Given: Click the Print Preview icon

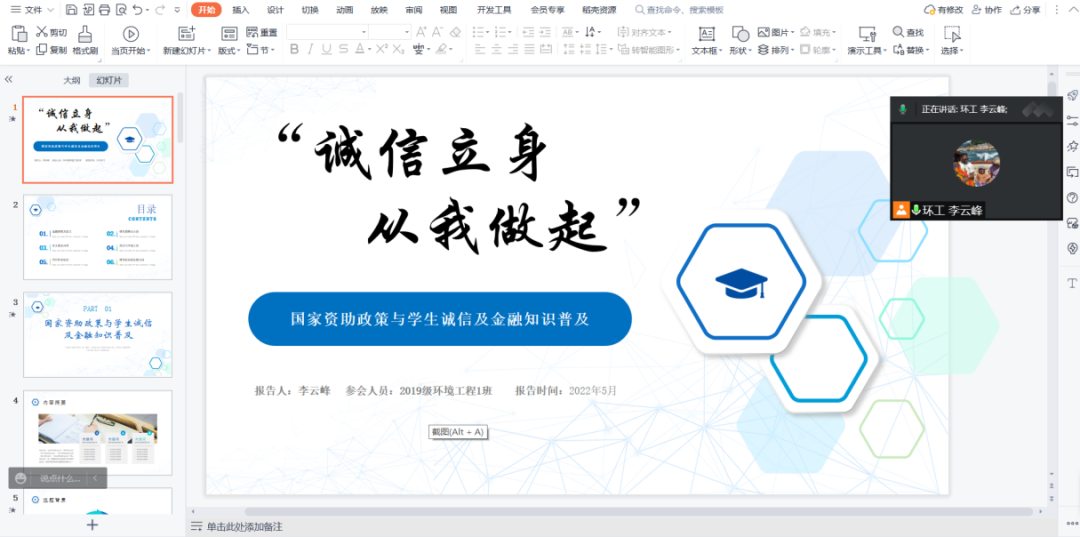Looking at the screenshot, I should (121, 10).
